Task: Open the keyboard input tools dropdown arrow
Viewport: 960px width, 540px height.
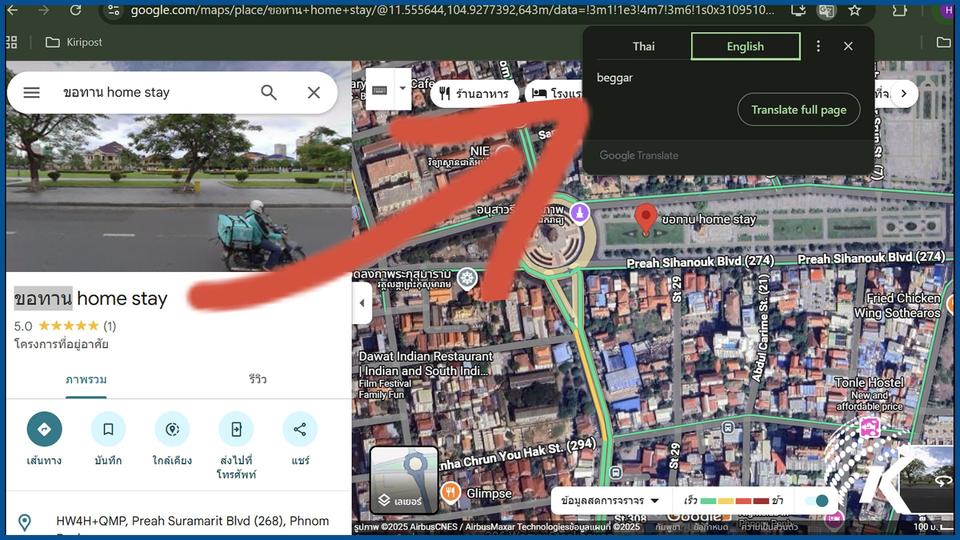Action: point(403,88)
